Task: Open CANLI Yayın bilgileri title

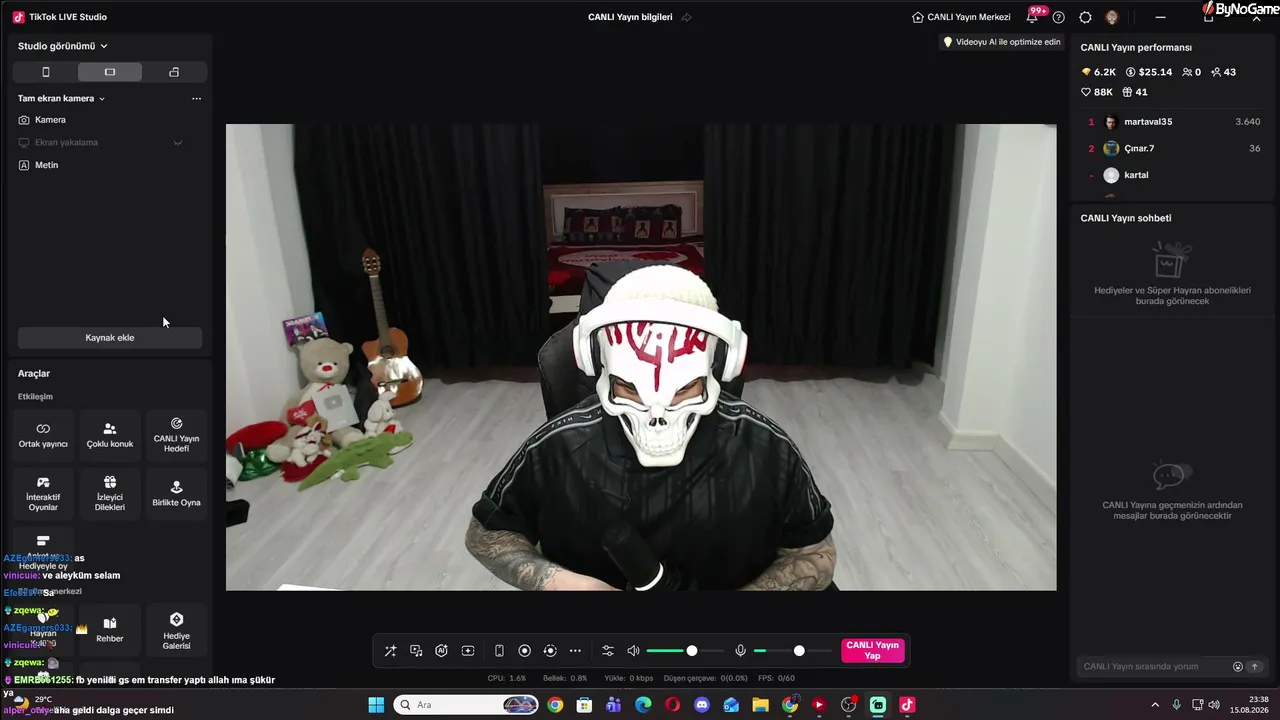Action: point(630,17)
